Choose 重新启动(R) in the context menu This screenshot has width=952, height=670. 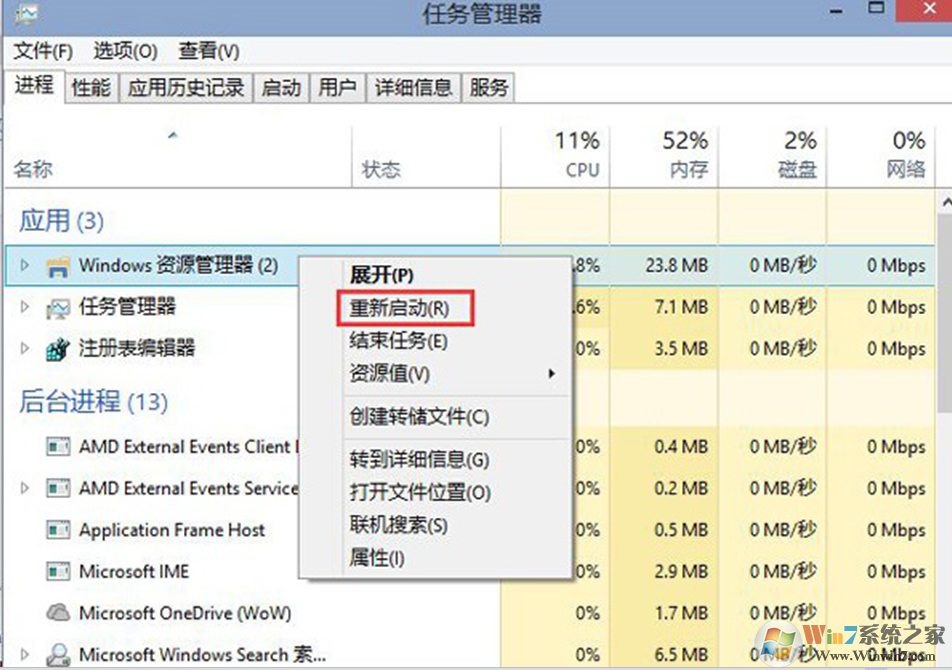(400, 308)
